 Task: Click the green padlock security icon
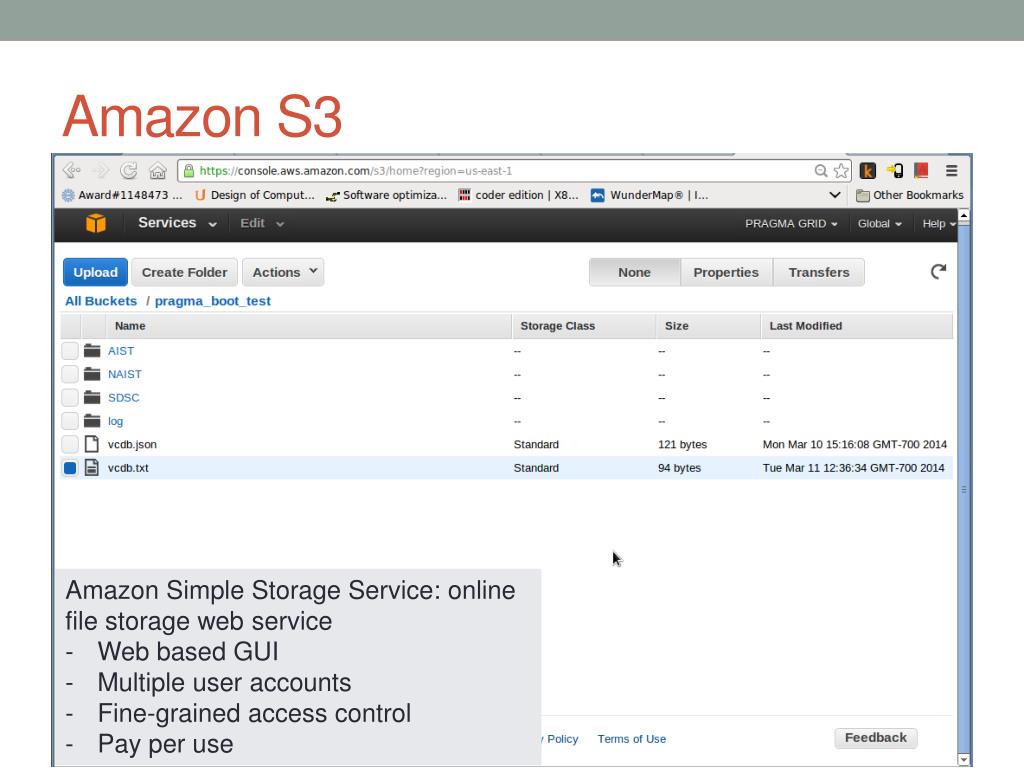[189, 170]
